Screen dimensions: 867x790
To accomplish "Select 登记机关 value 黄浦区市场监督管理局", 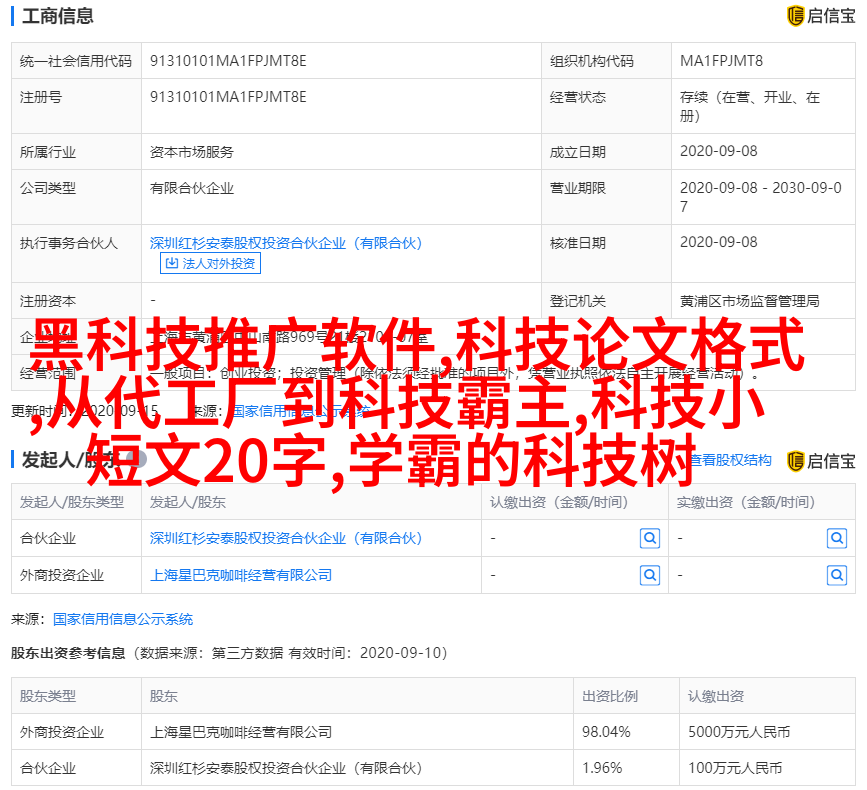I will pos(750,301).
